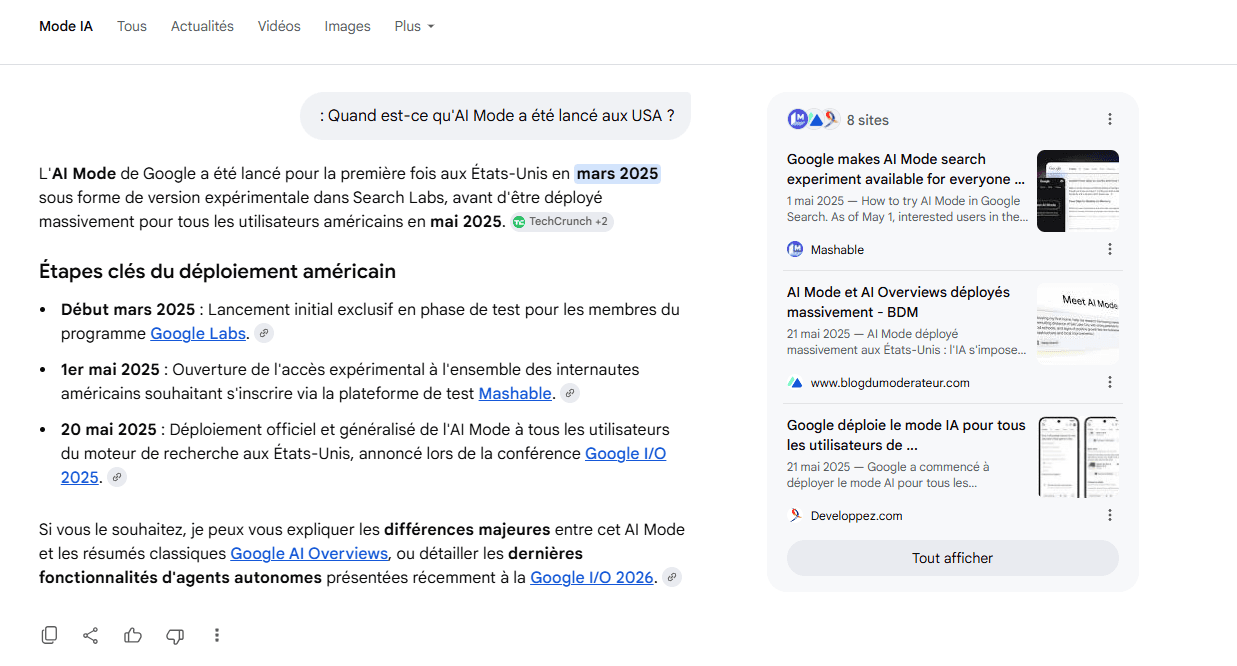Open the Google AI Overviews link

coord(309,553)
